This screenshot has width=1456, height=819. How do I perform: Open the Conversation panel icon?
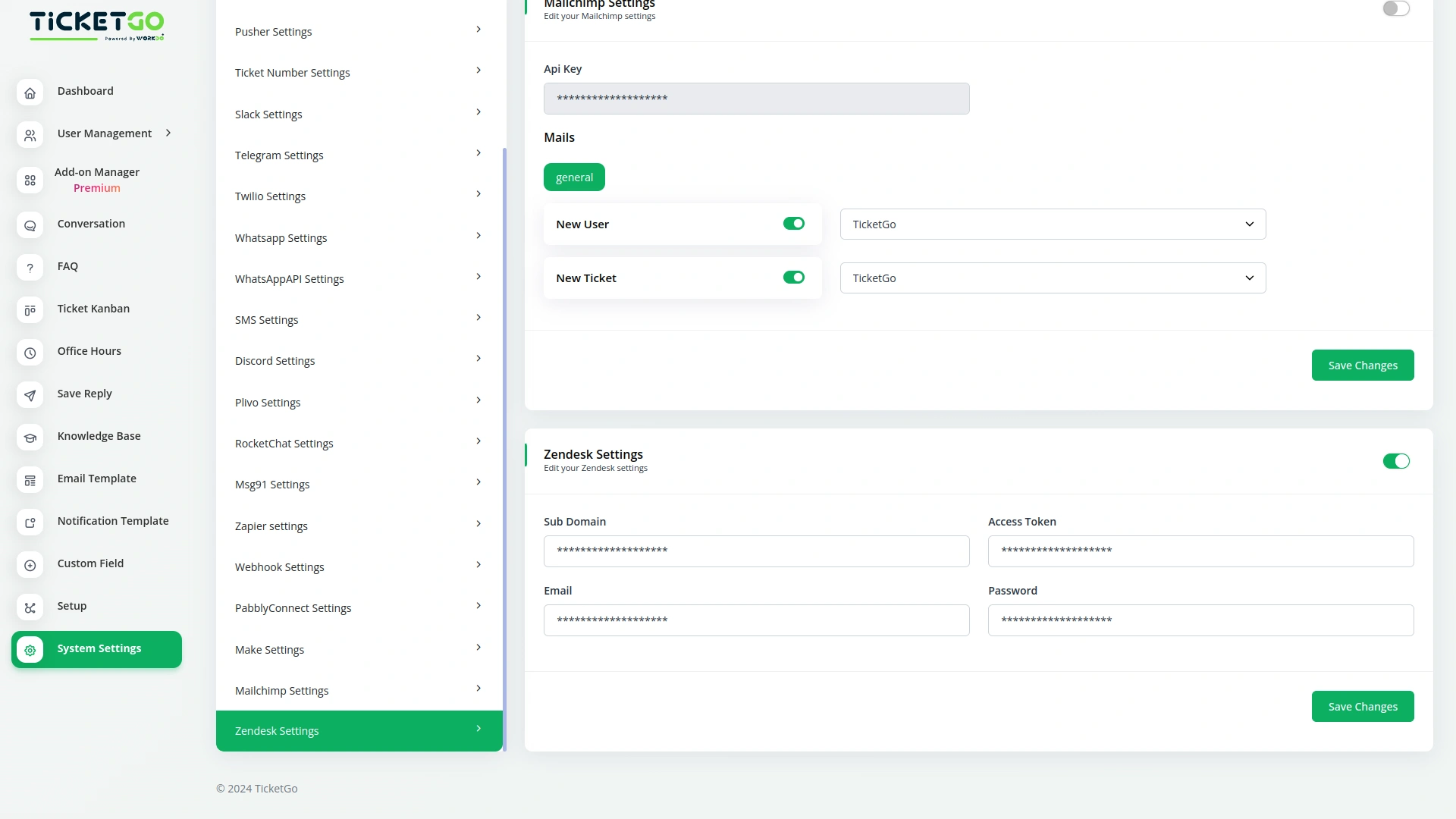[x=30, y=225]
